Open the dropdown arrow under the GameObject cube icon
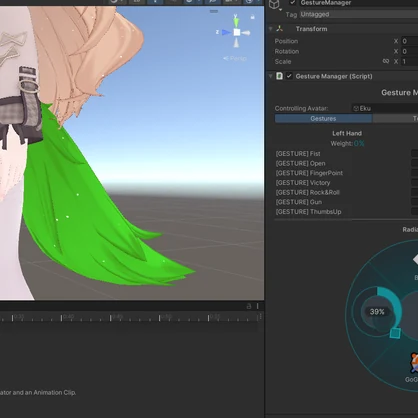The height and width of the screenshot is (418, 418). pos(280,10)
